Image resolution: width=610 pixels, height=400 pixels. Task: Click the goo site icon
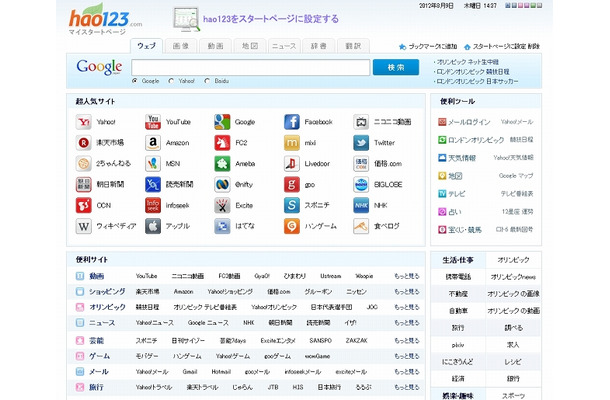point(292,184)
